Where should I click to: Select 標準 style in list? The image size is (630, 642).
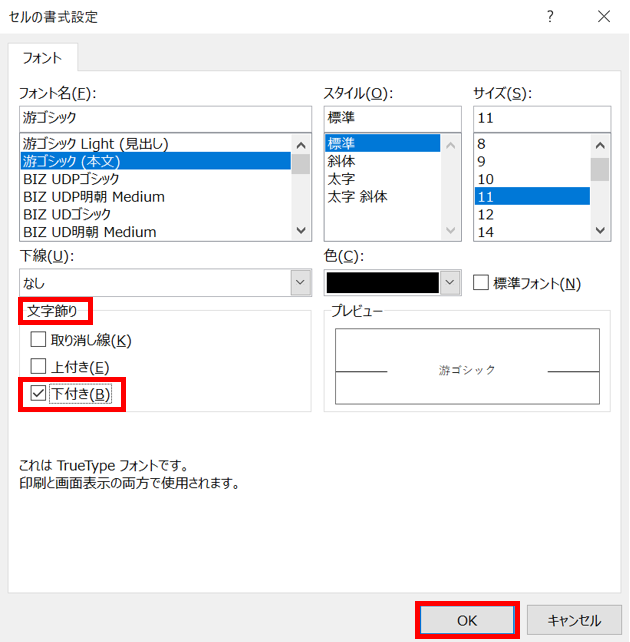pyautogui.click(x=383, y=143)
